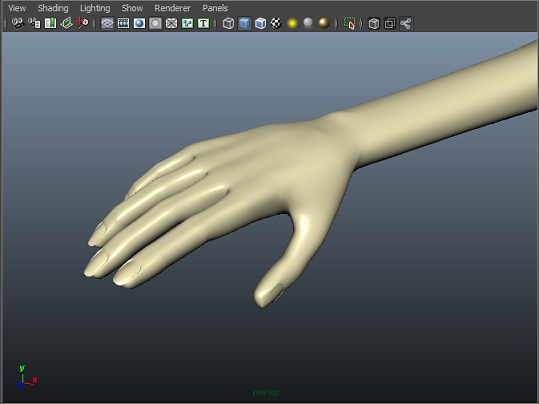The width and height of the screenshot is (539, 404).
Task: Click the Isolate Select icon
Action: click(x=350, y=23)
